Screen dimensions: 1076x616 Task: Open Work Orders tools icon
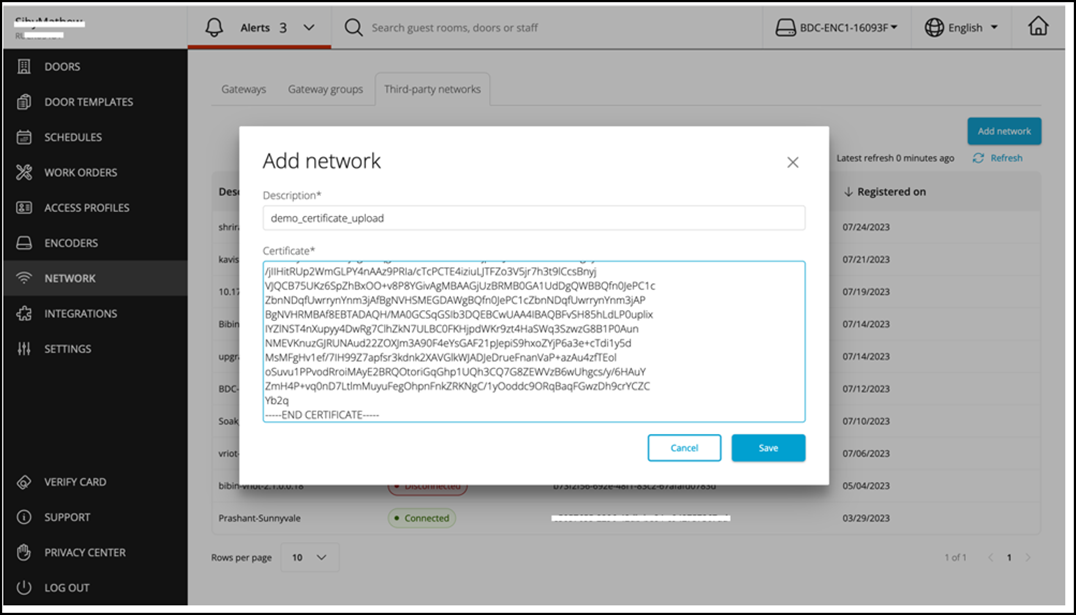pyautogui.click(x=24, y=172)
